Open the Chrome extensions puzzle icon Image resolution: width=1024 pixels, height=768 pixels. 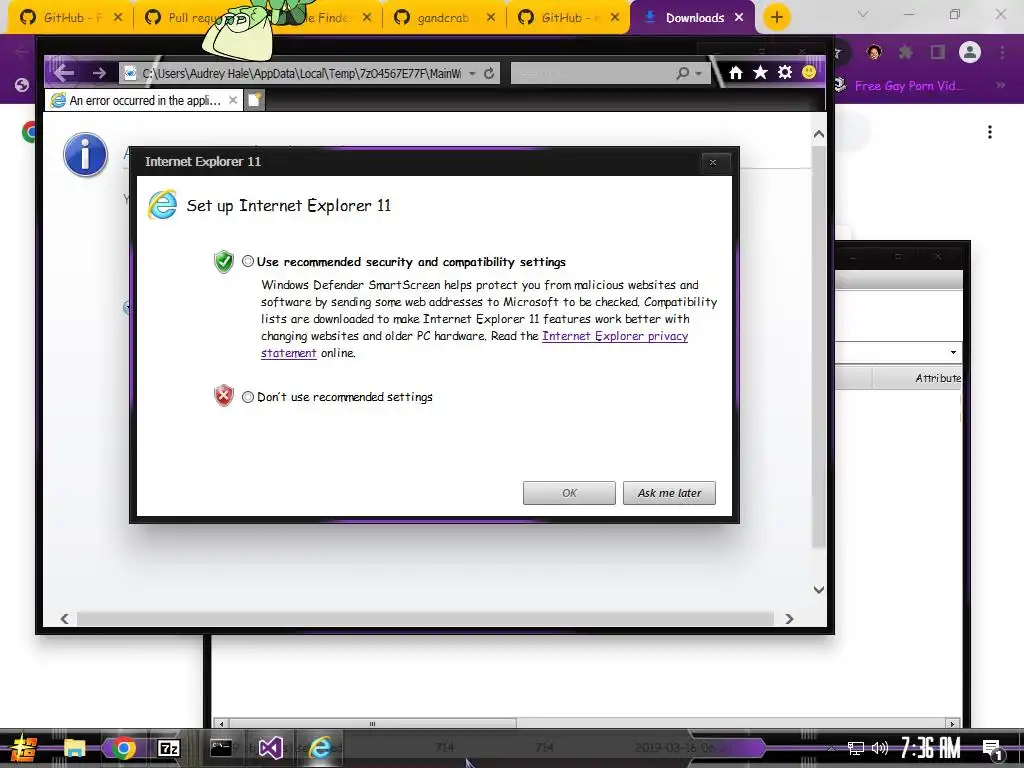point(905,52)
